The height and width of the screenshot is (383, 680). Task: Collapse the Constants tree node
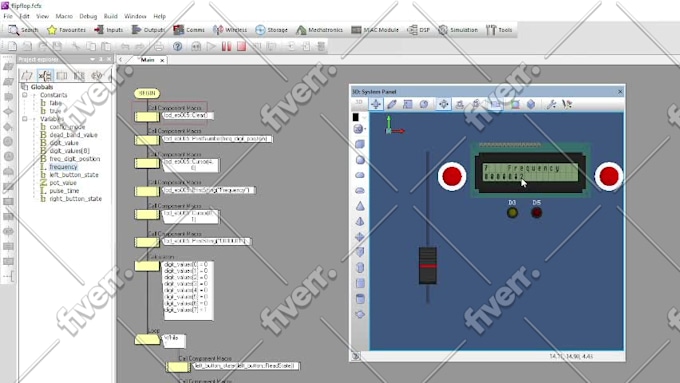tap(25, 95)
